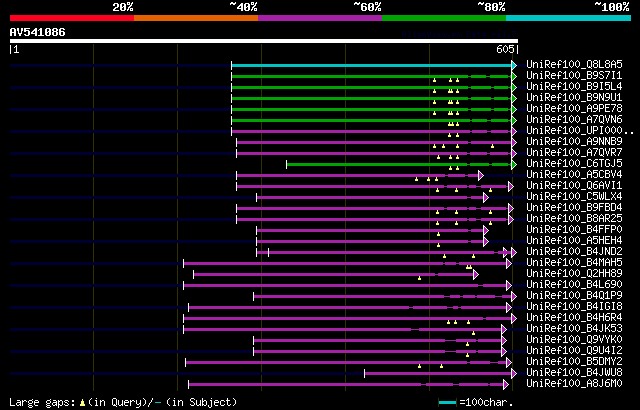Click the purple ~60% legend segment
The height and width of the screenshot is (410, 640).
click(320, 18)
